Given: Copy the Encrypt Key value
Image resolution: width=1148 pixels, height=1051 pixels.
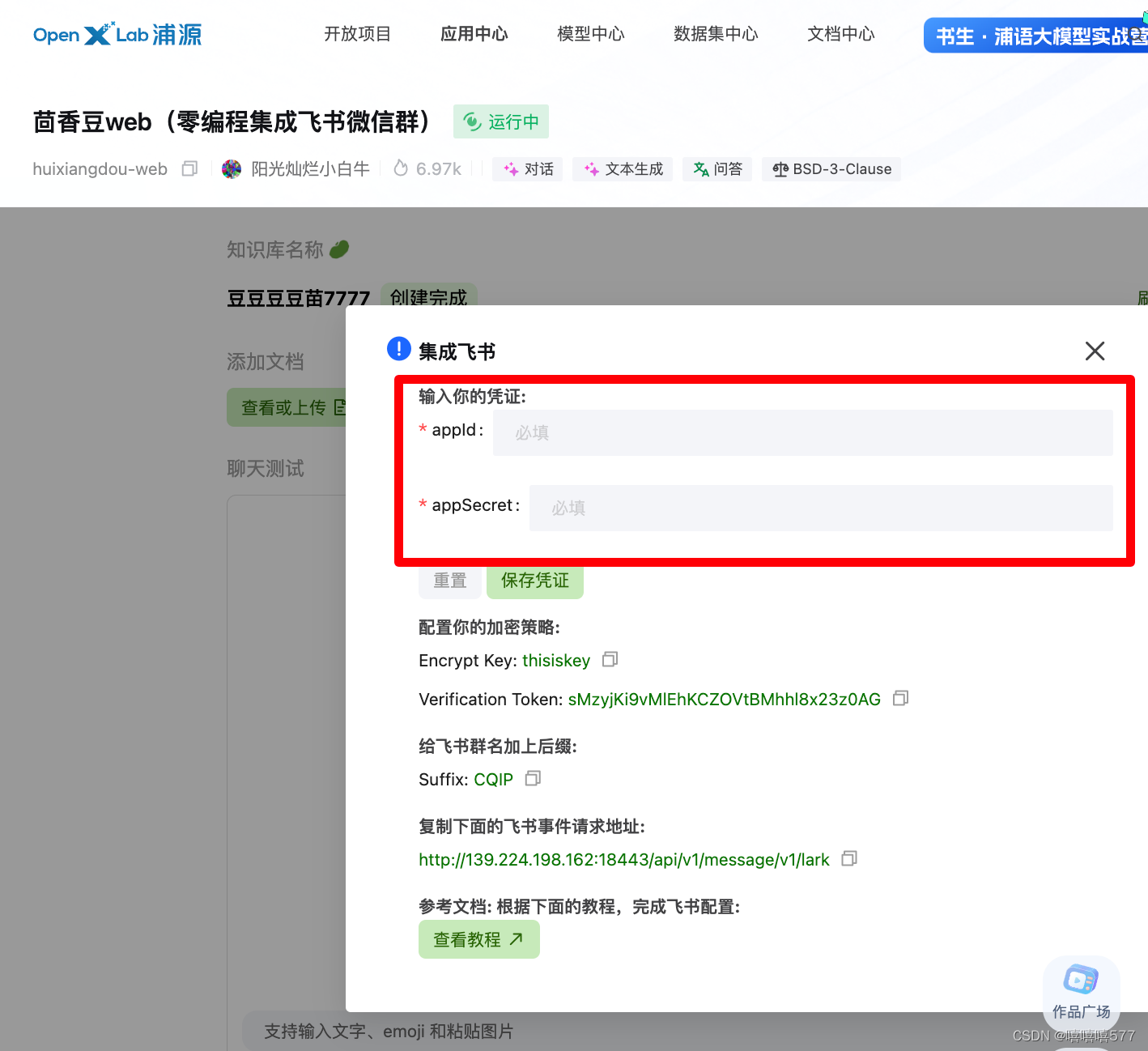Looking at the screenshot, I should pyautogui.click(x=610, y=659).
